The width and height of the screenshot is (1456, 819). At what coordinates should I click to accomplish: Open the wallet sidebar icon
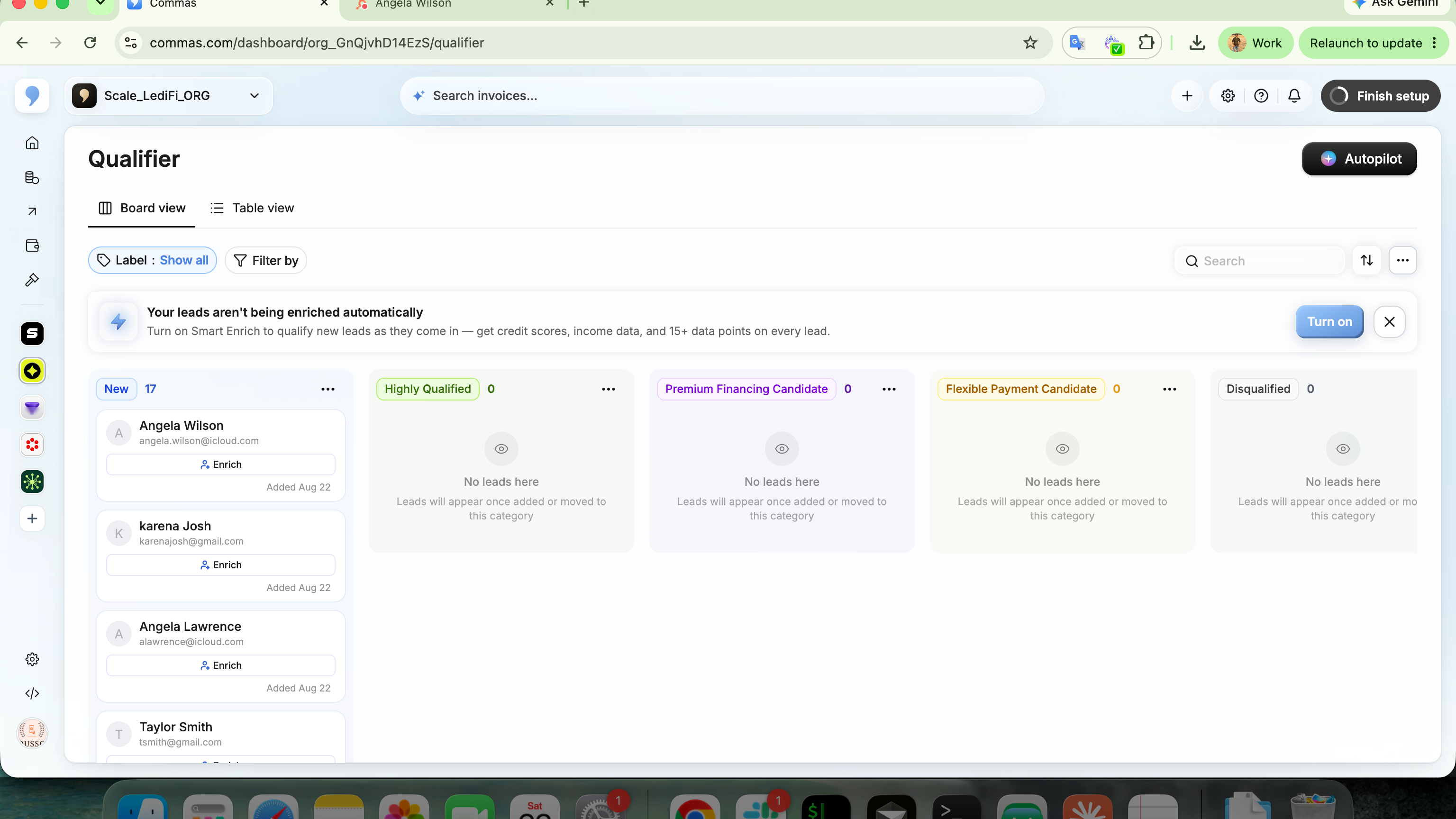pos(32,246)
